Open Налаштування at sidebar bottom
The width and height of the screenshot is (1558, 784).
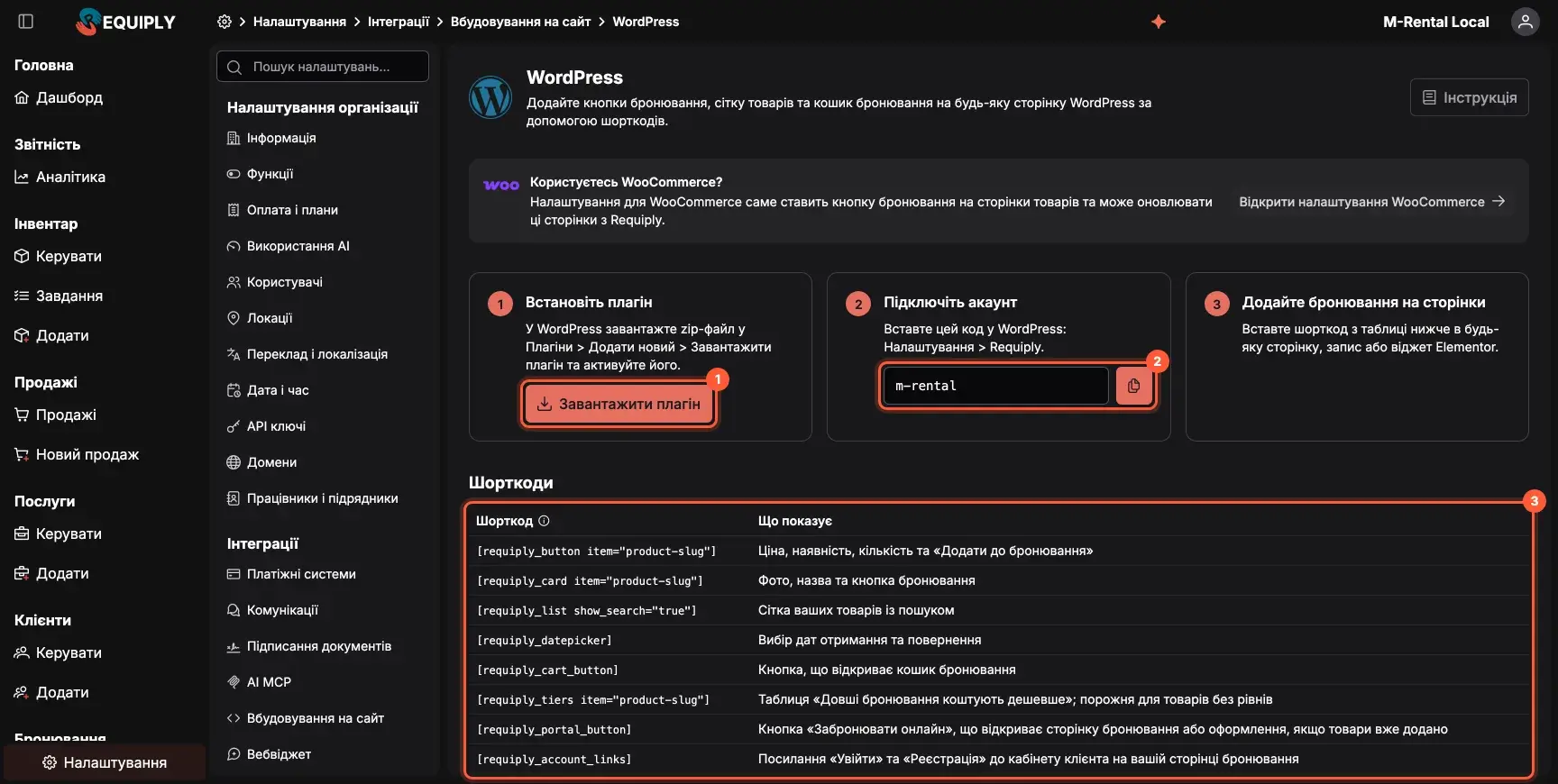tap(105, 762)
